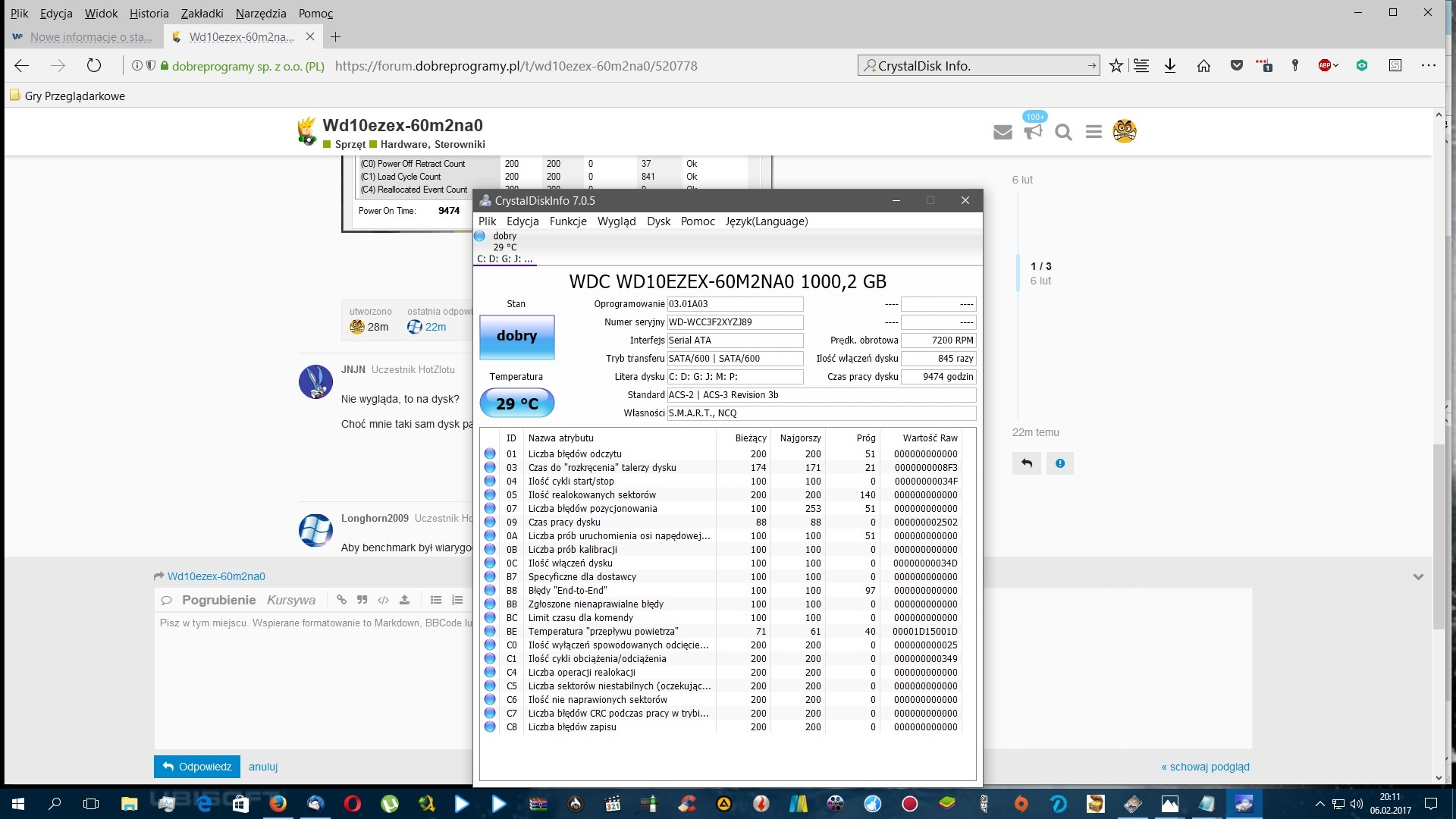1456x819 pixels.
Task: Click the search bar go arrow
Action: pos(1091,66)
